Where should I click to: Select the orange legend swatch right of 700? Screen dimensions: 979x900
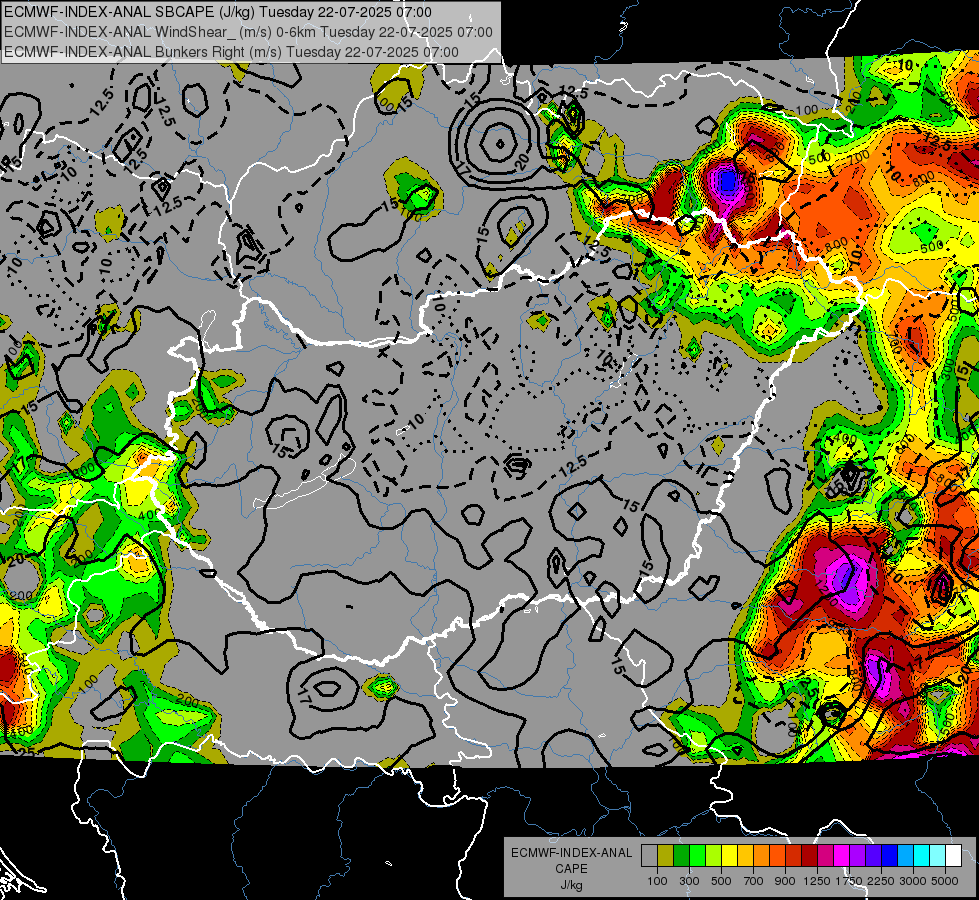click(761, 856)
